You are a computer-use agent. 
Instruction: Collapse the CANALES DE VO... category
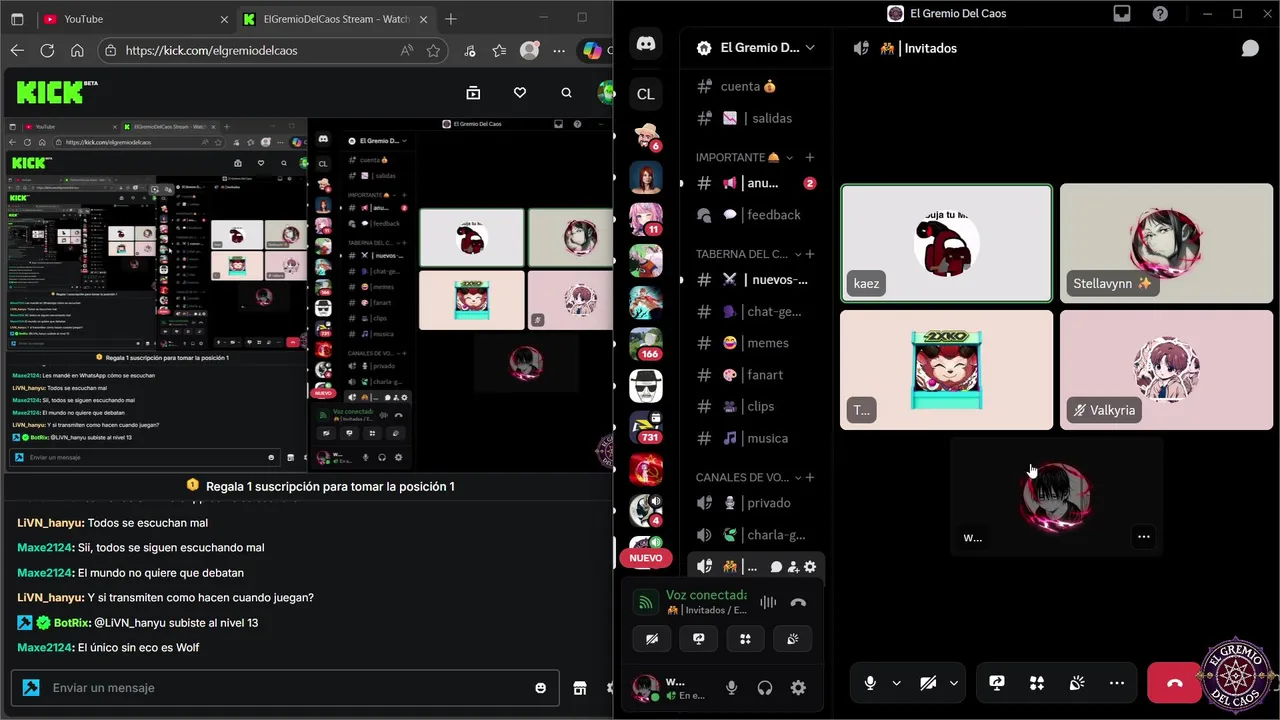pyautogui.click(x=748, y=477)
